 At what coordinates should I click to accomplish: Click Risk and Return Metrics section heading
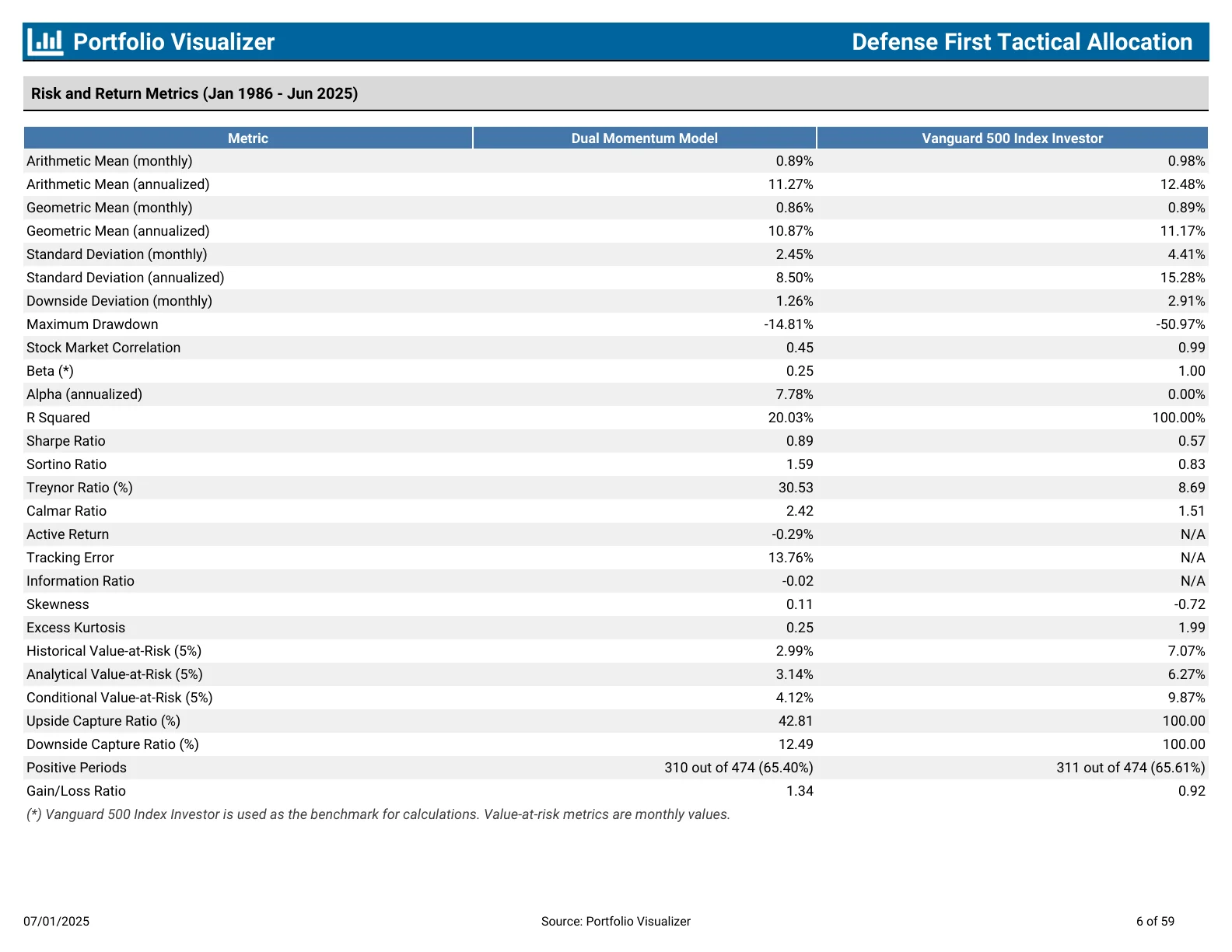[194, 93]
